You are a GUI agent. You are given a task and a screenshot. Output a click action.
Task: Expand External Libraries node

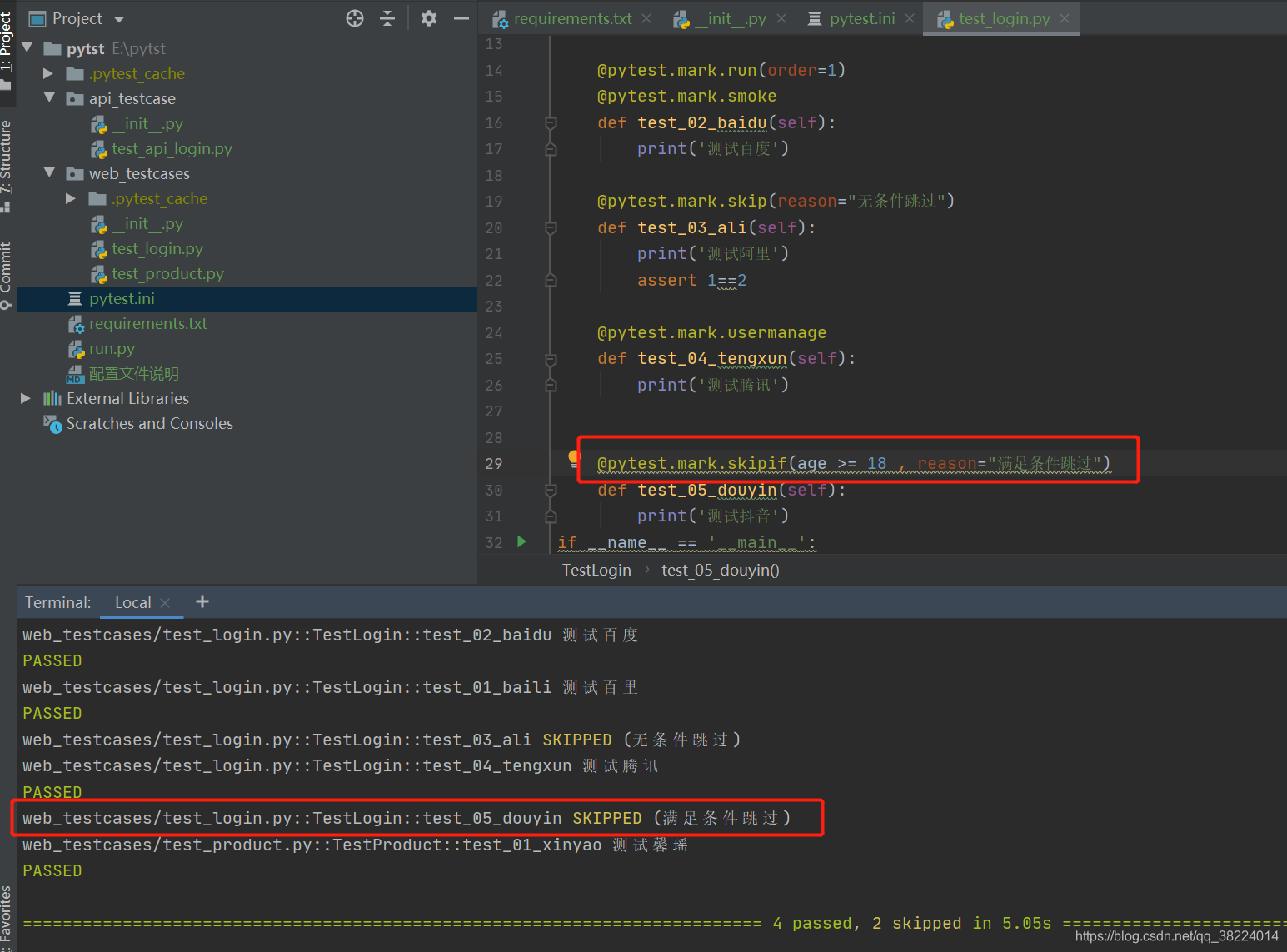(26, 398)
